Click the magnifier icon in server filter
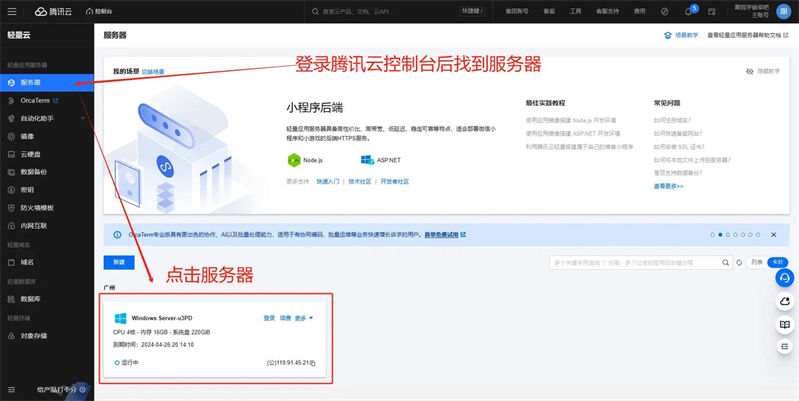 coord(725,262)
